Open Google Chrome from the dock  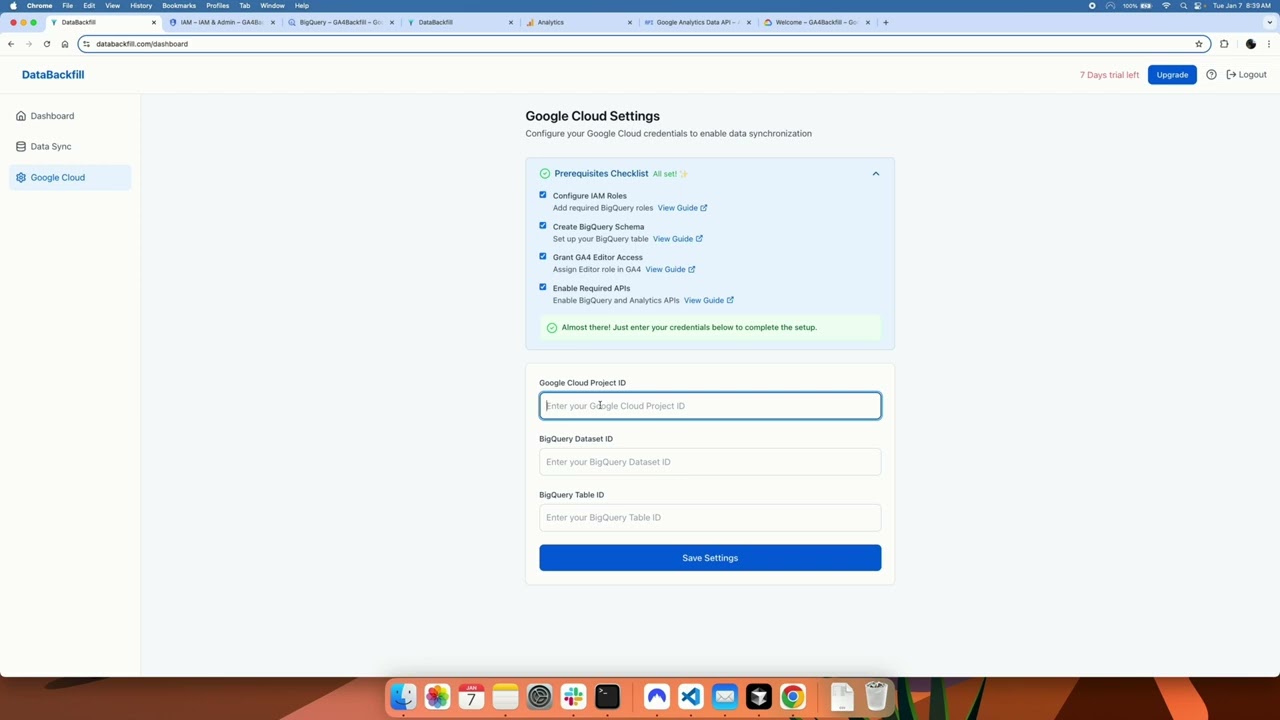pos(792,696)
